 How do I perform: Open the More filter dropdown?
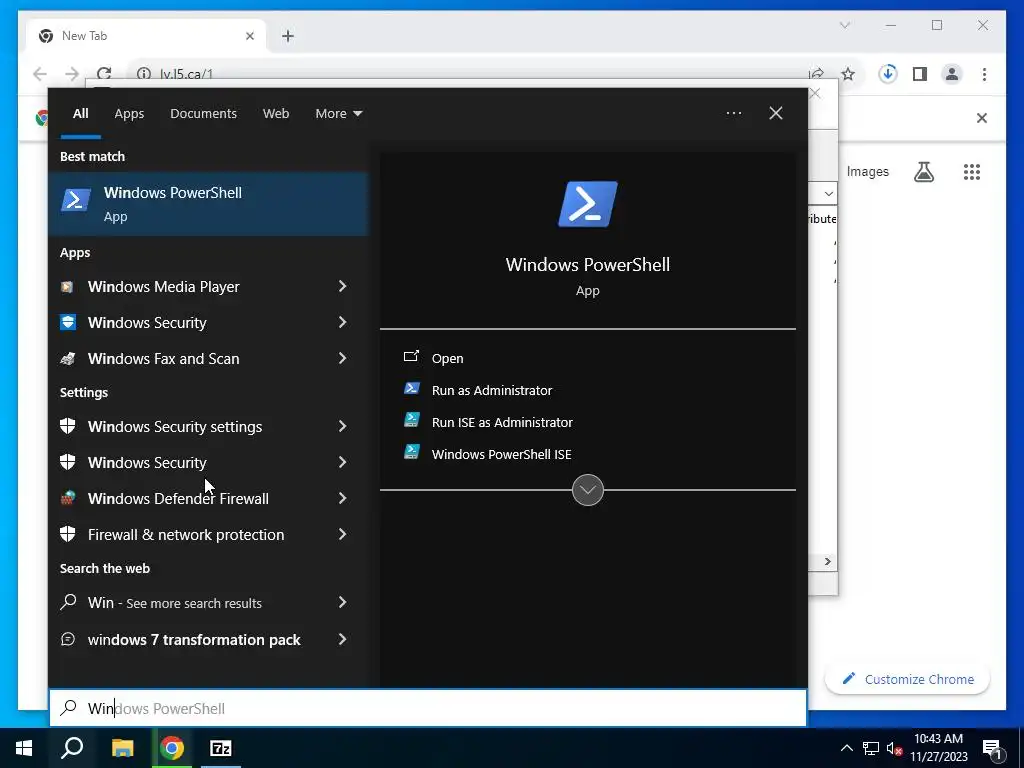click(338, 114)
